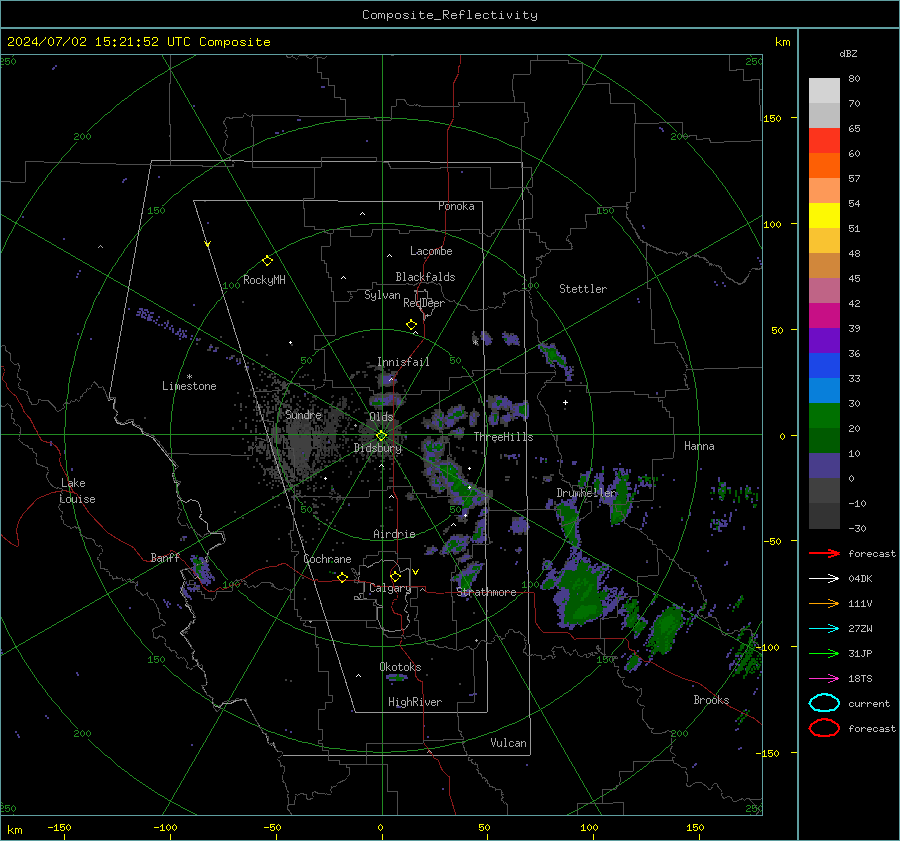Click the cyan current ellipse icon
900x841 pixels.
pyautogui.click(x=824, y=703)
